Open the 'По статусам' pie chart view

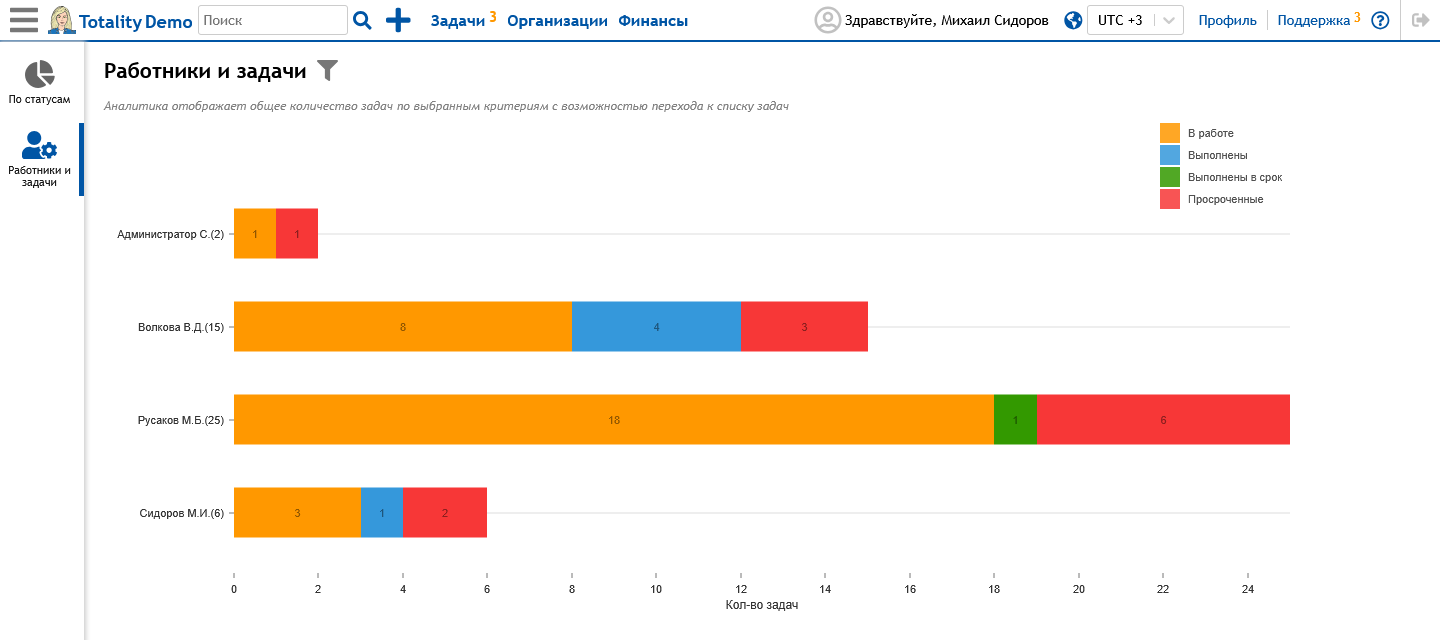click(x=39, y=82)
